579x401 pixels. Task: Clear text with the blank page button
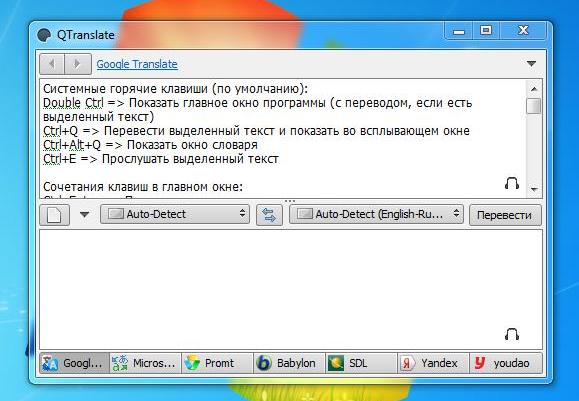click(54, 215)
